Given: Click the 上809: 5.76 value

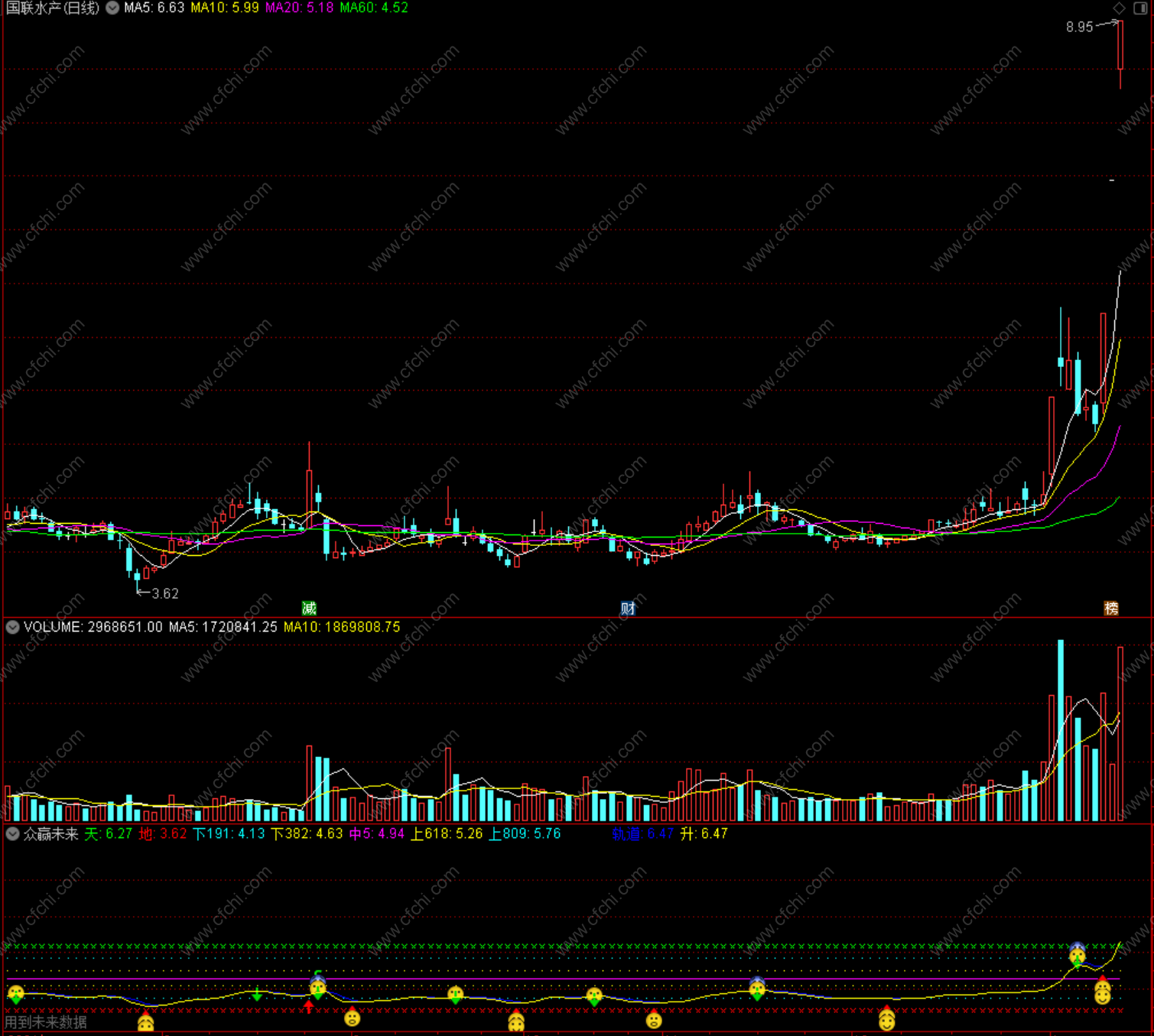Looking at the screenshot, I should click(x=525, y=833).
